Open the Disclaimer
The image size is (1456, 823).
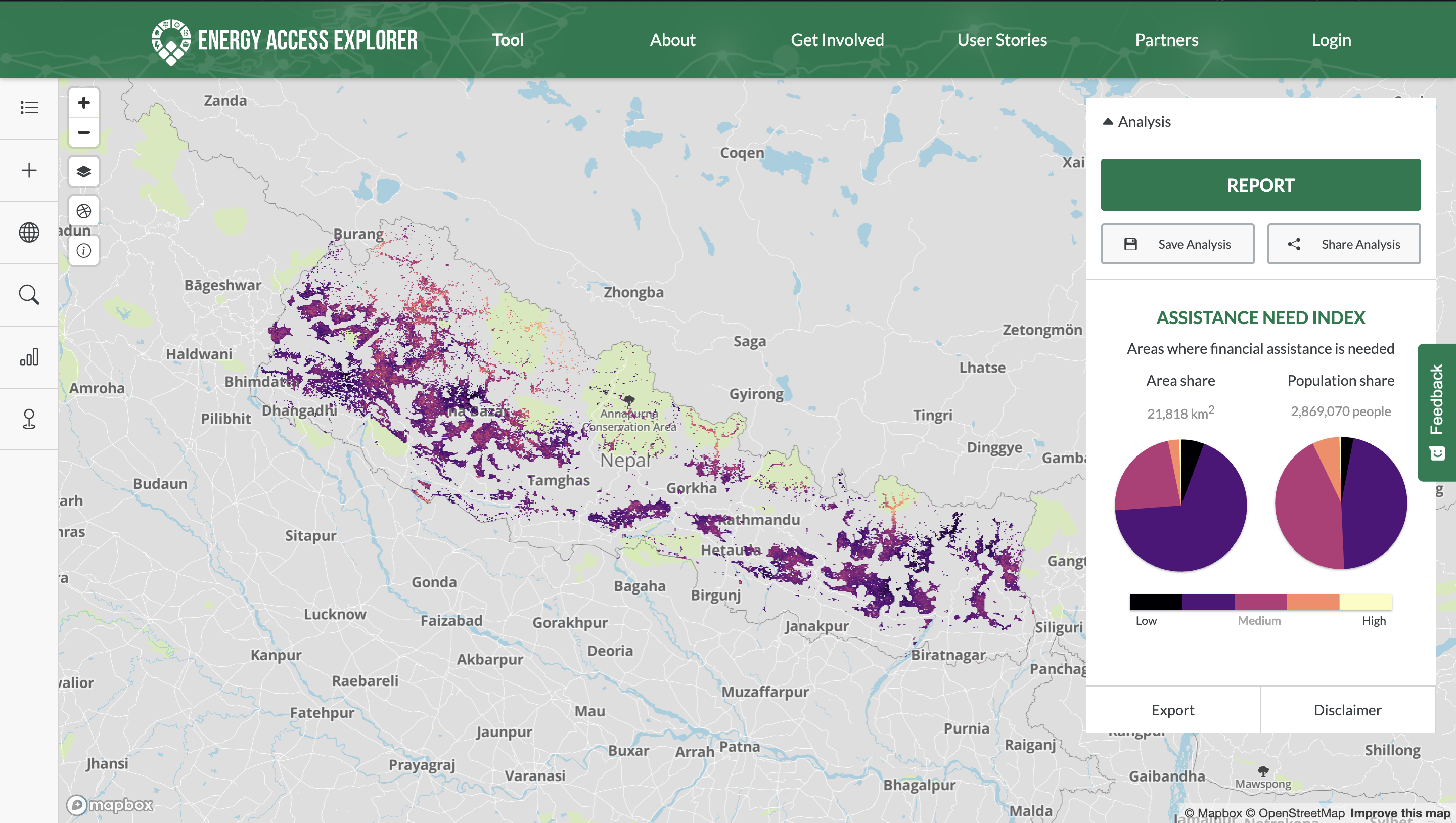pos(1347,710)
